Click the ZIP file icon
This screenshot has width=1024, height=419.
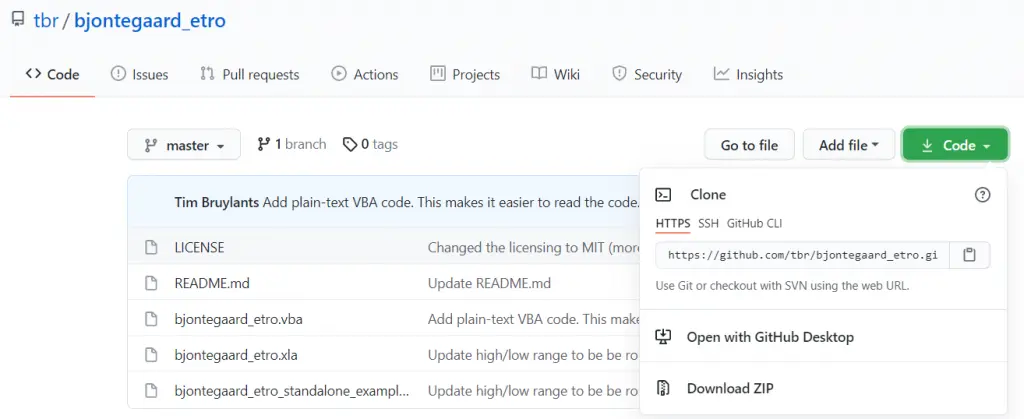point(663,388)
